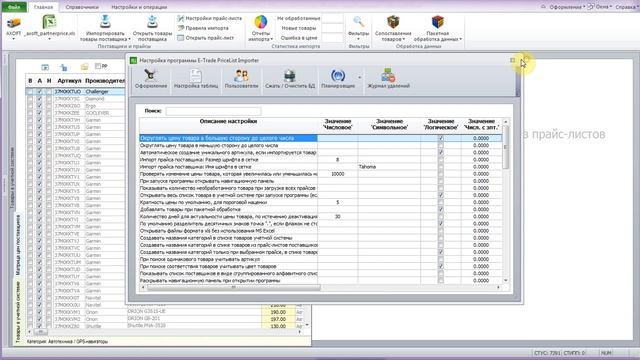Toggle checkbox for При запуске программы открывать панель
640x360 pixels.
(x=440, y=181)
